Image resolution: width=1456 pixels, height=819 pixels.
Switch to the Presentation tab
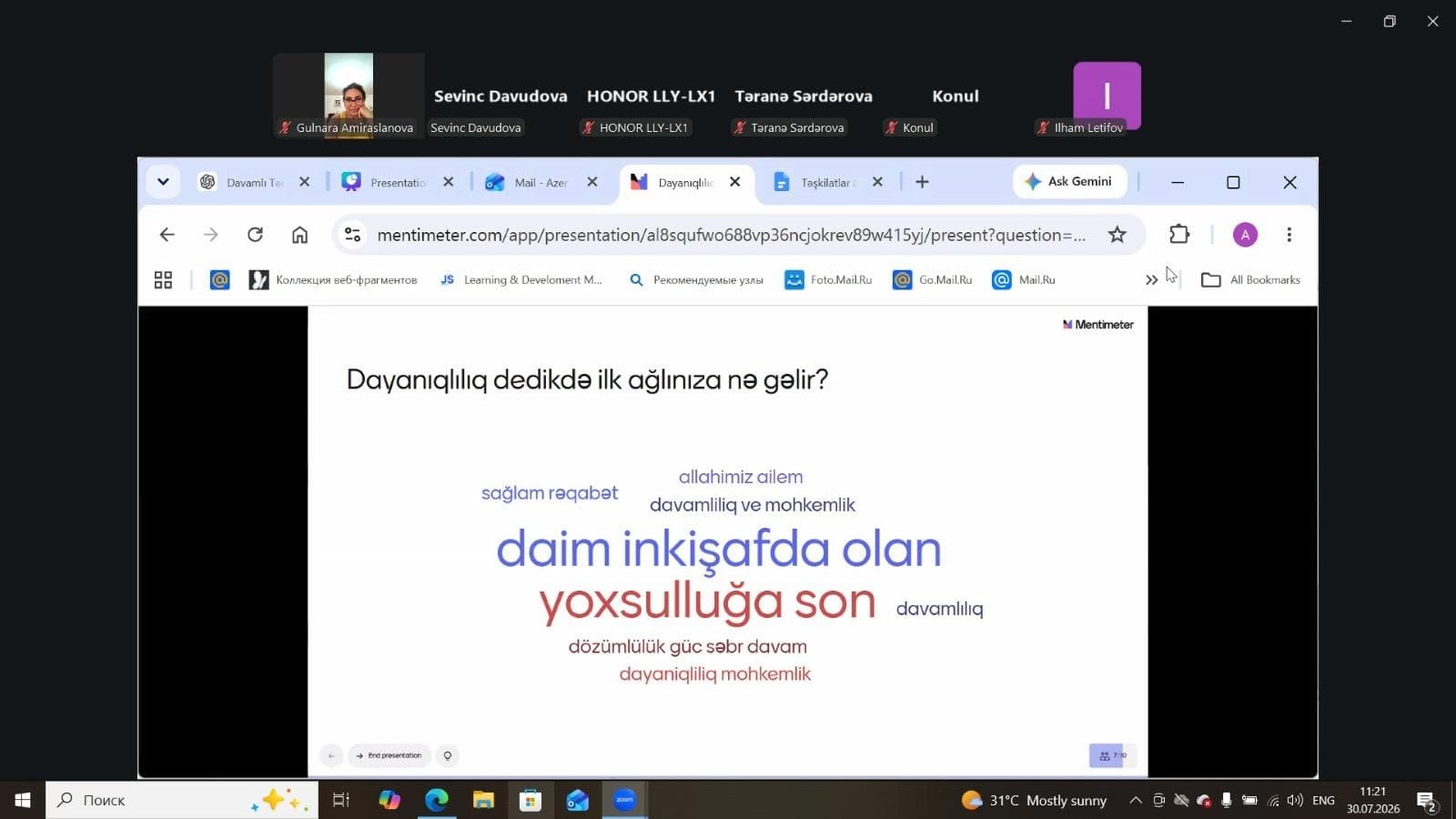coord(397,182)
